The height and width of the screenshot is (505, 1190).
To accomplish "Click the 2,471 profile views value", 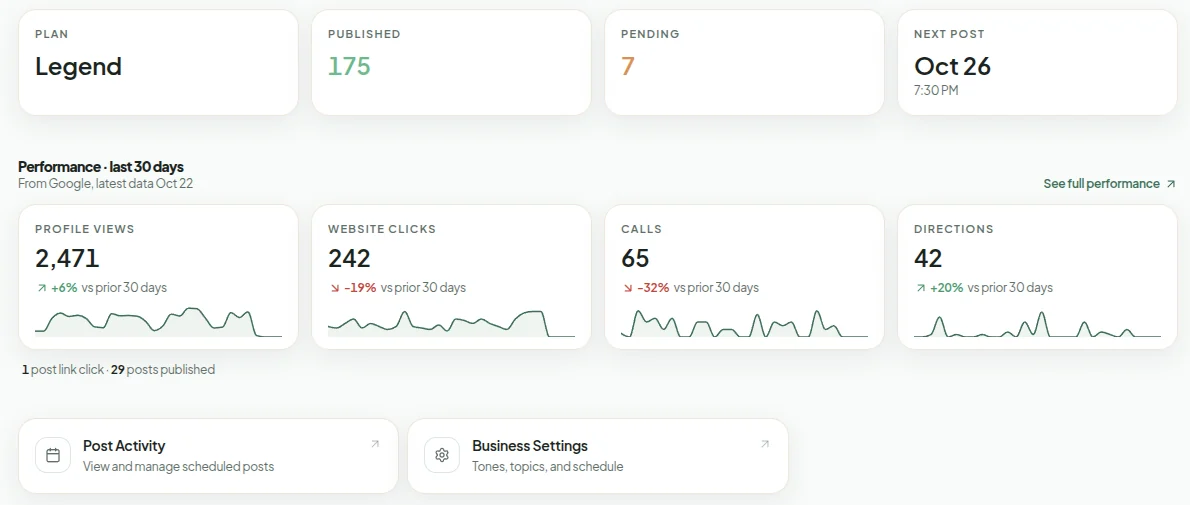I will click(67, 259).
